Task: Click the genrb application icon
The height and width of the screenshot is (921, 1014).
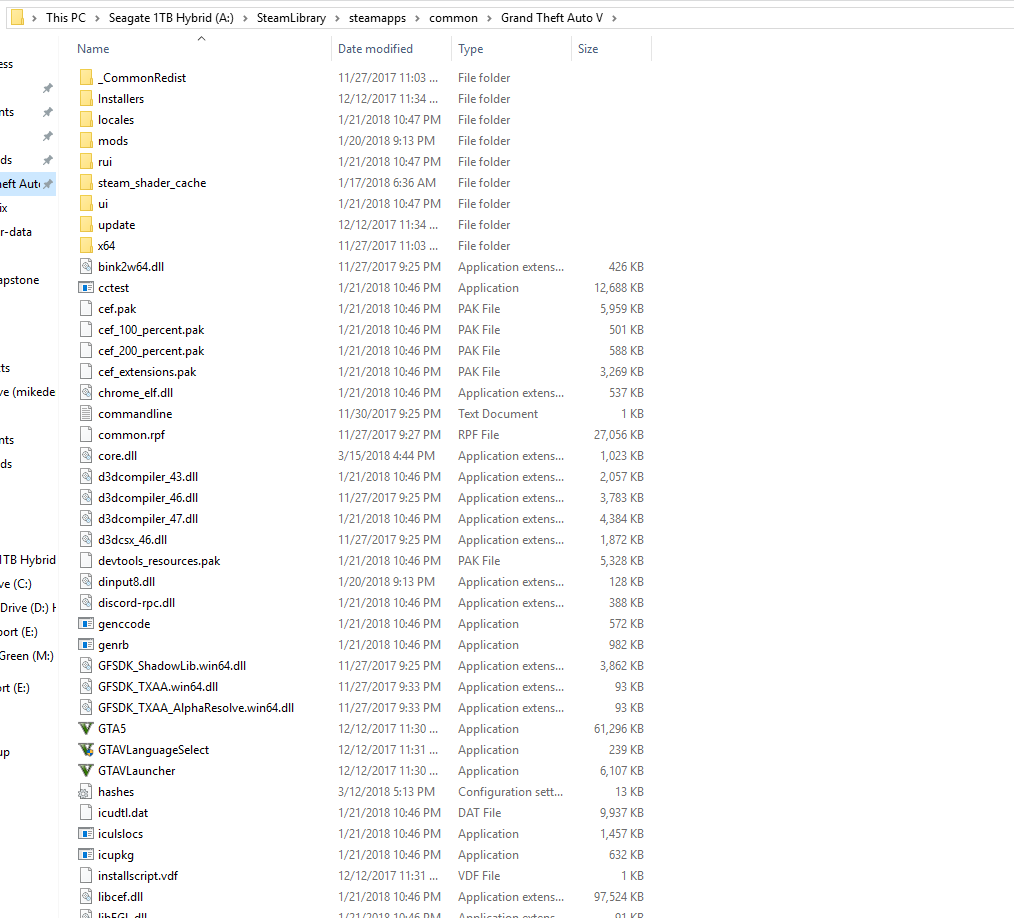Action: click(x=86, y=645)
